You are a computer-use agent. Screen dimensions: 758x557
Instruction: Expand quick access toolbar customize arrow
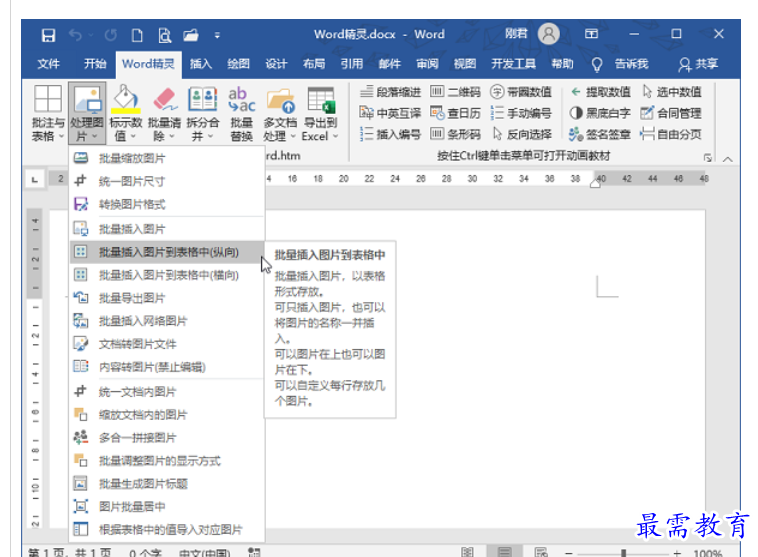point(217,35)
